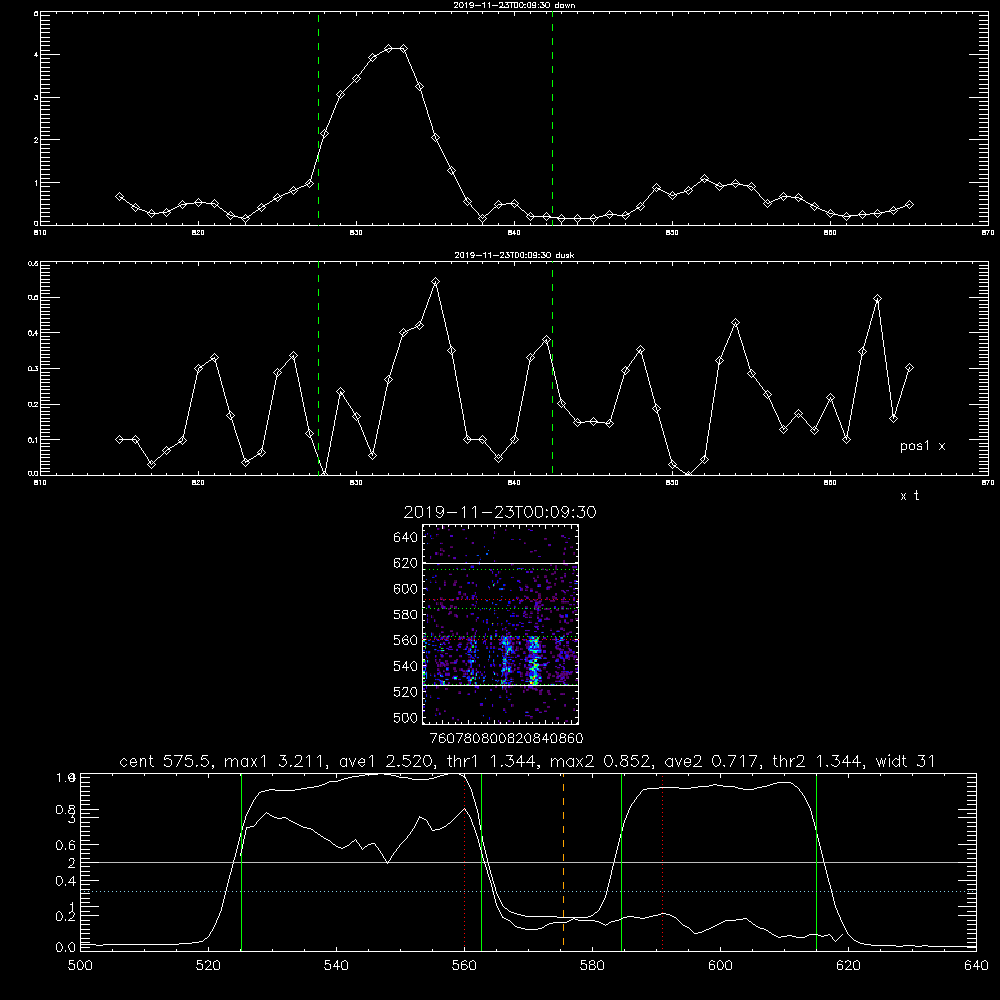Click the '850' tick label under the dusk plot
The image size is (1000, 1000).
click(x=672, y=483)
